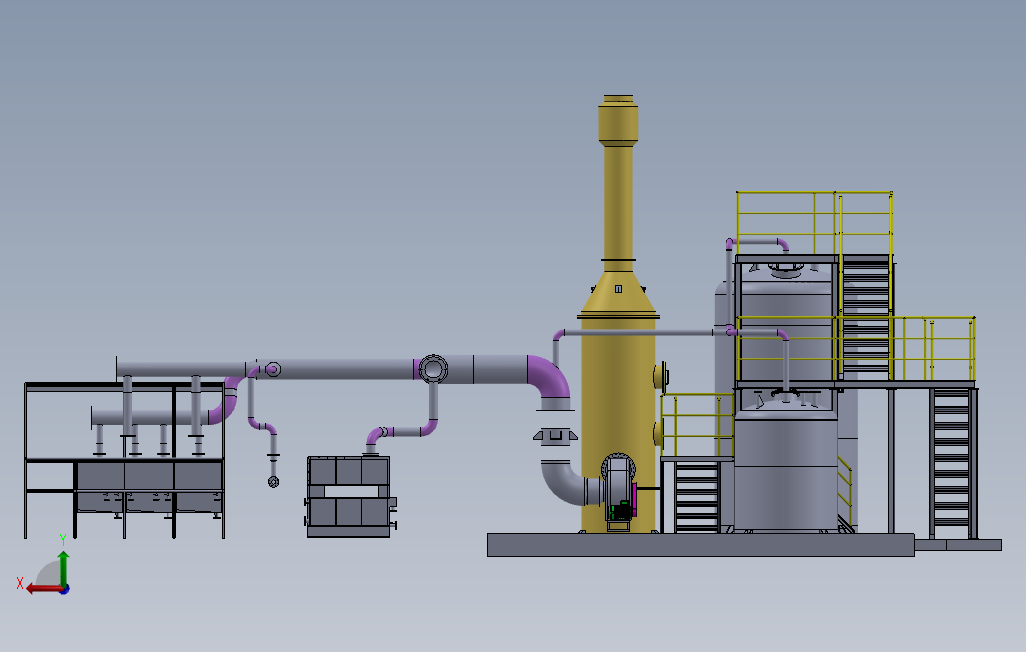
Task: Click the red X axis arrow of triad
Action: click(x=43, y=589)
